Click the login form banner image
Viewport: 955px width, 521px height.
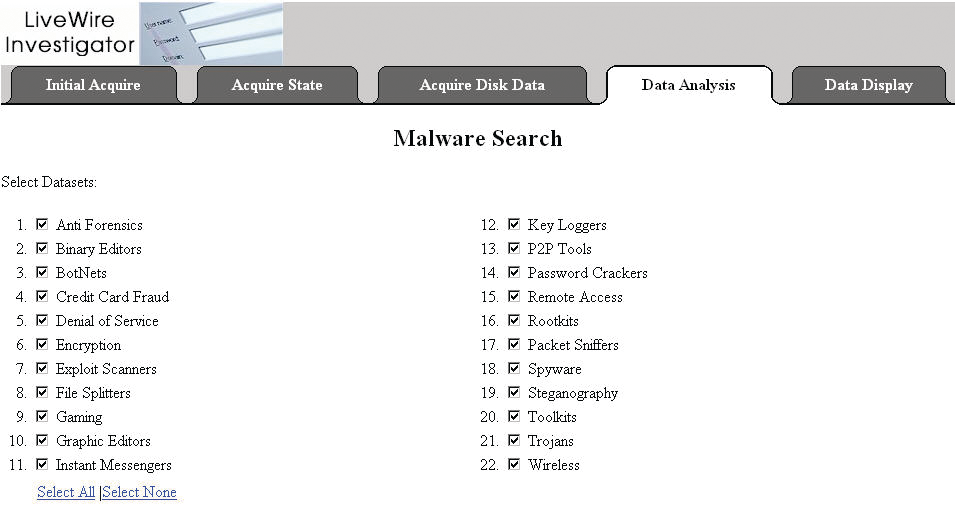pos(211,33)
